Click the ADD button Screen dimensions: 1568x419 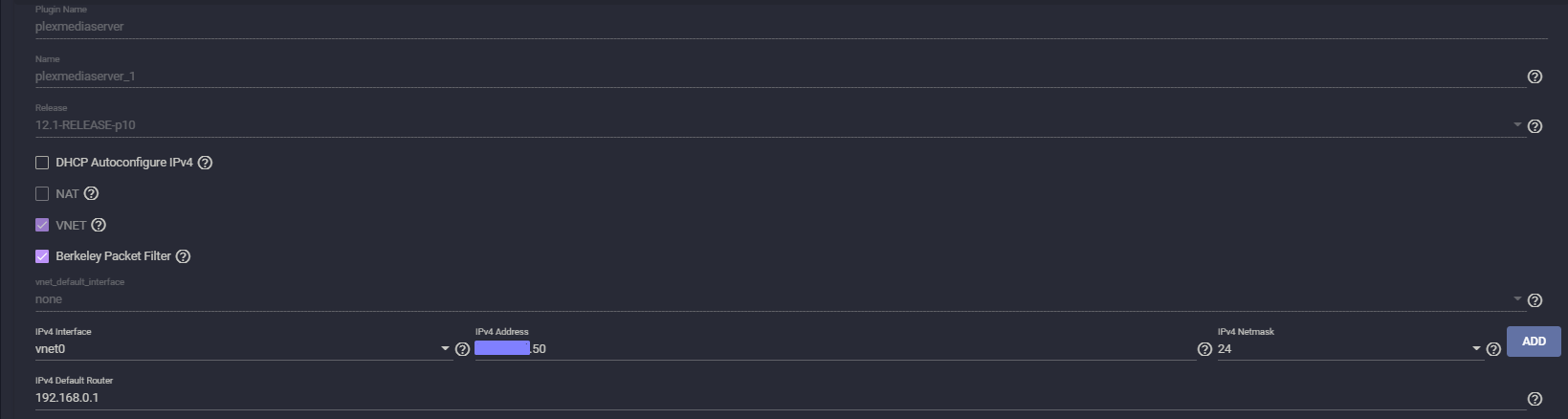point(1534,342)
